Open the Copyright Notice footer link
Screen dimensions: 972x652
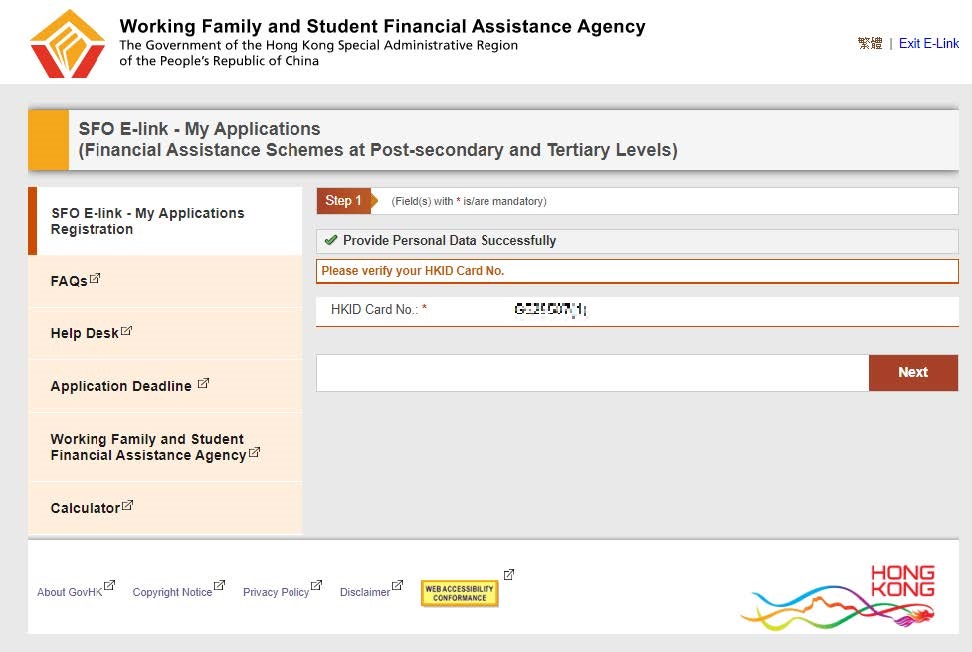pyautogui.click(x=172, y=592)
